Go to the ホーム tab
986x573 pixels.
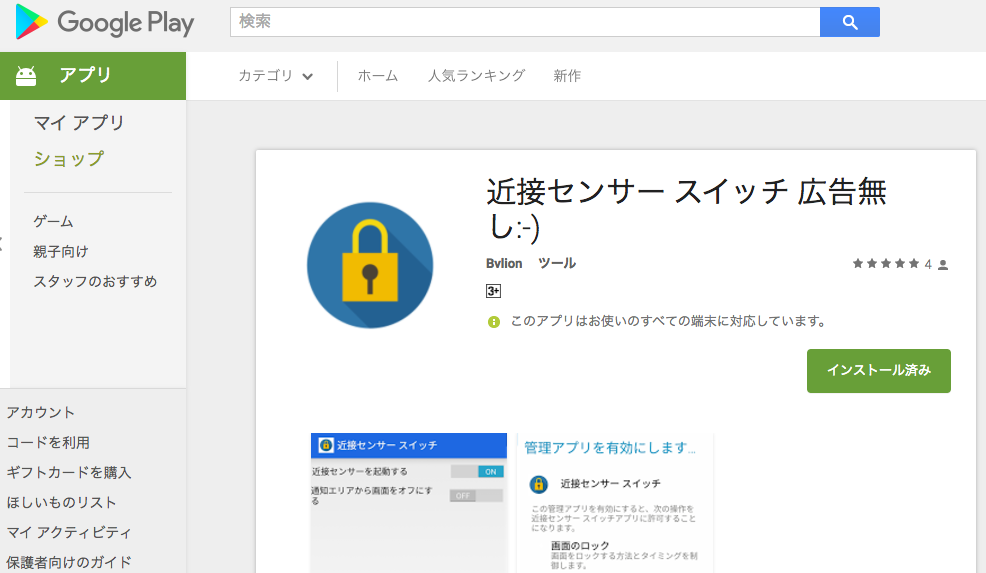point(377,76)
